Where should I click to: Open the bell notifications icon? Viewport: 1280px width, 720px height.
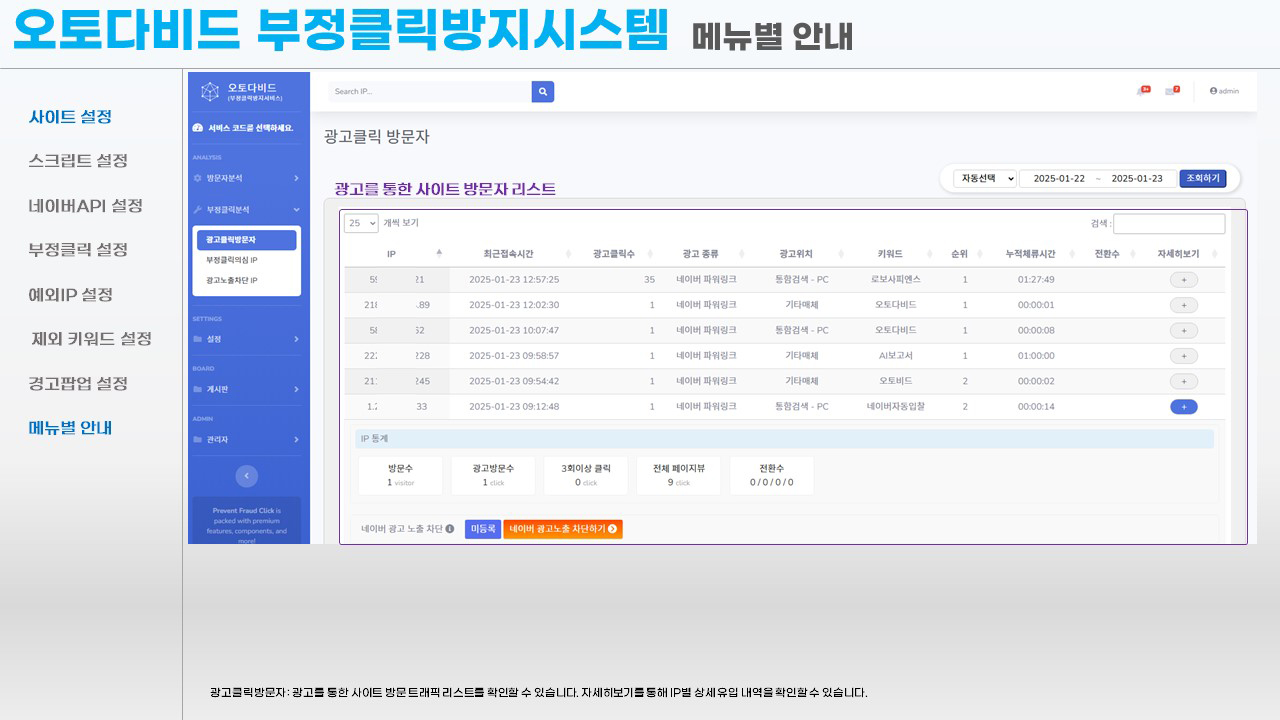(x=1142, y=91)
